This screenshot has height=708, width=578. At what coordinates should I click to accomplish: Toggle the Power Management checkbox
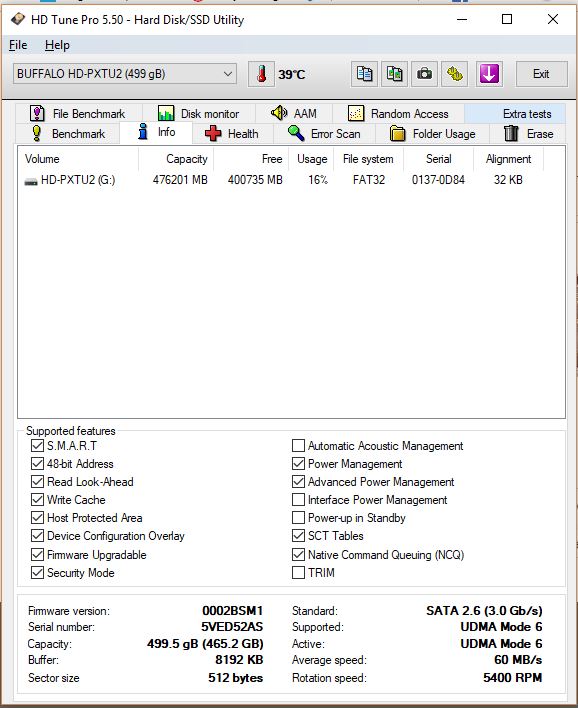click(x=298, y=464)
